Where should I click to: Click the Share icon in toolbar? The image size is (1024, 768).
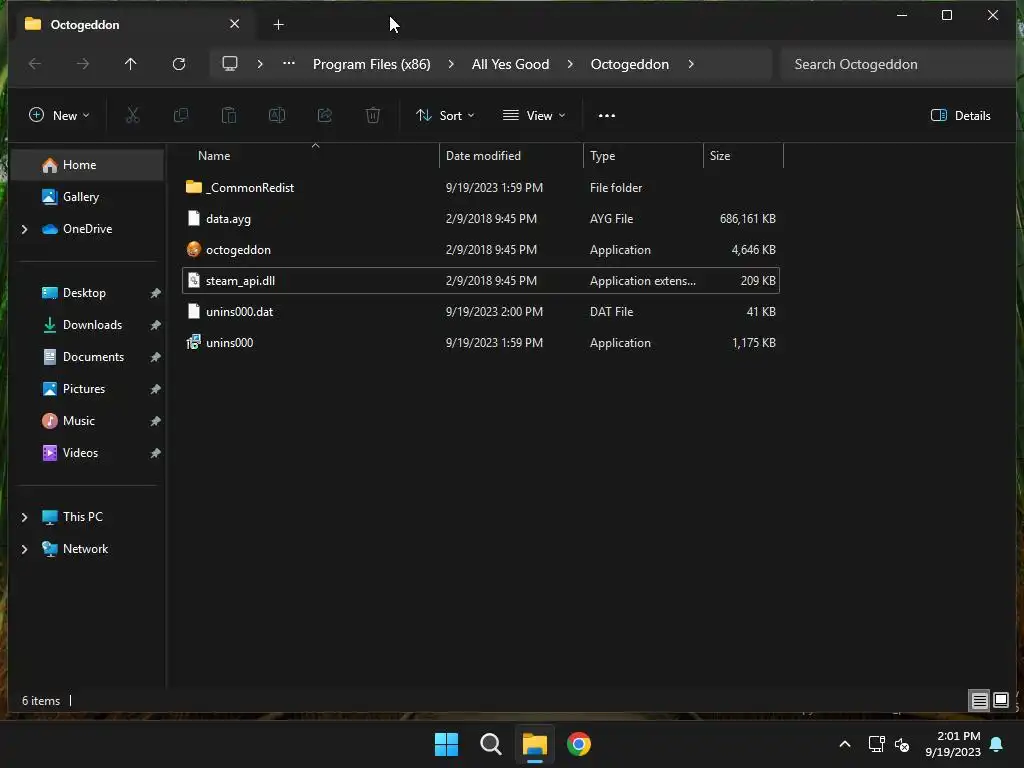coord(325,116)
